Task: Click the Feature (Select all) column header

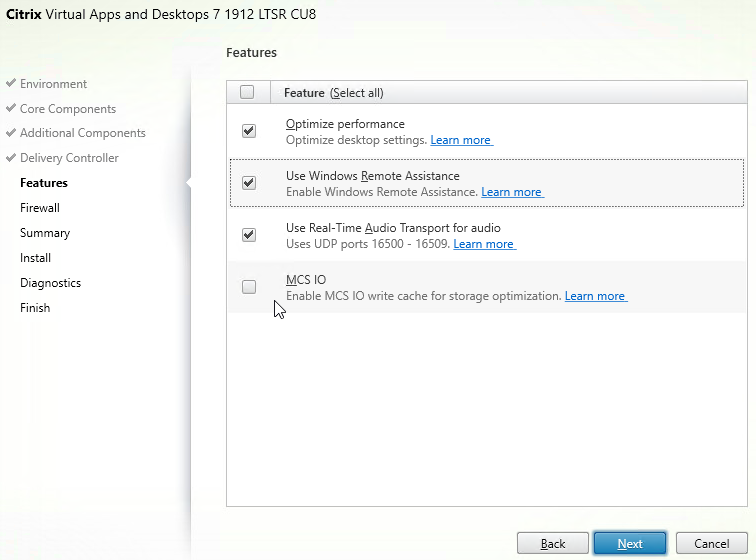Action: [x=334, y=93]
